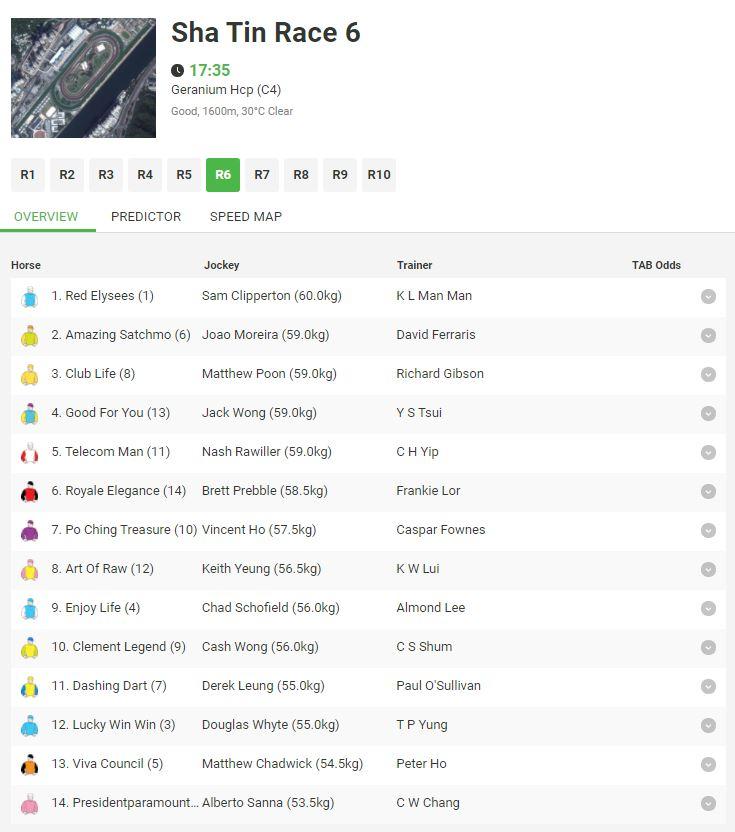Image resolution: width=735 pixels, height=832 pixels.
Task: Switch to the Predictor tab
Action: (x=146, y=216)
